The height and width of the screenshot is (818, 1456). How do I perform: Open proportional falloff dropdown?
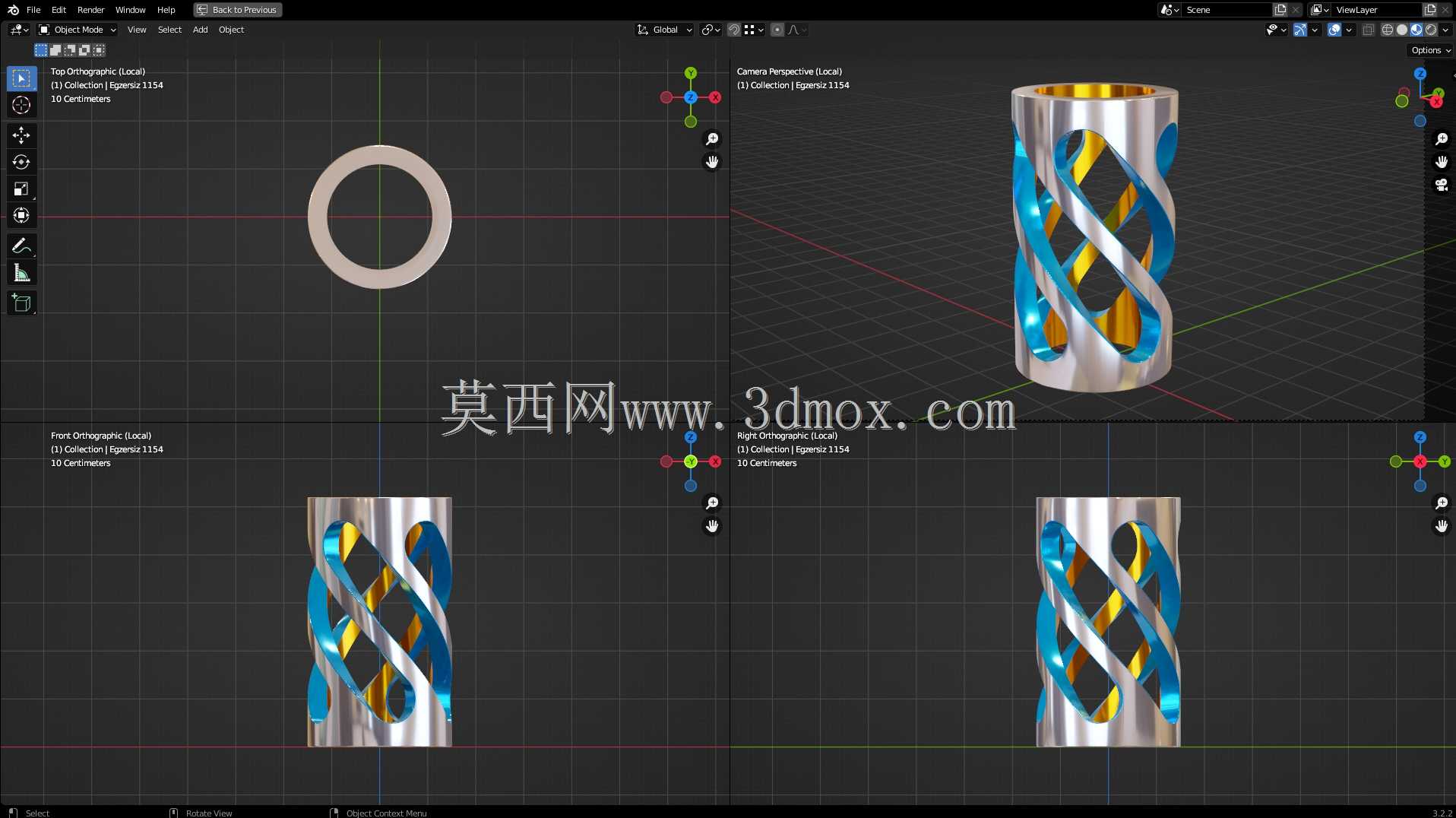click(796, 30)
